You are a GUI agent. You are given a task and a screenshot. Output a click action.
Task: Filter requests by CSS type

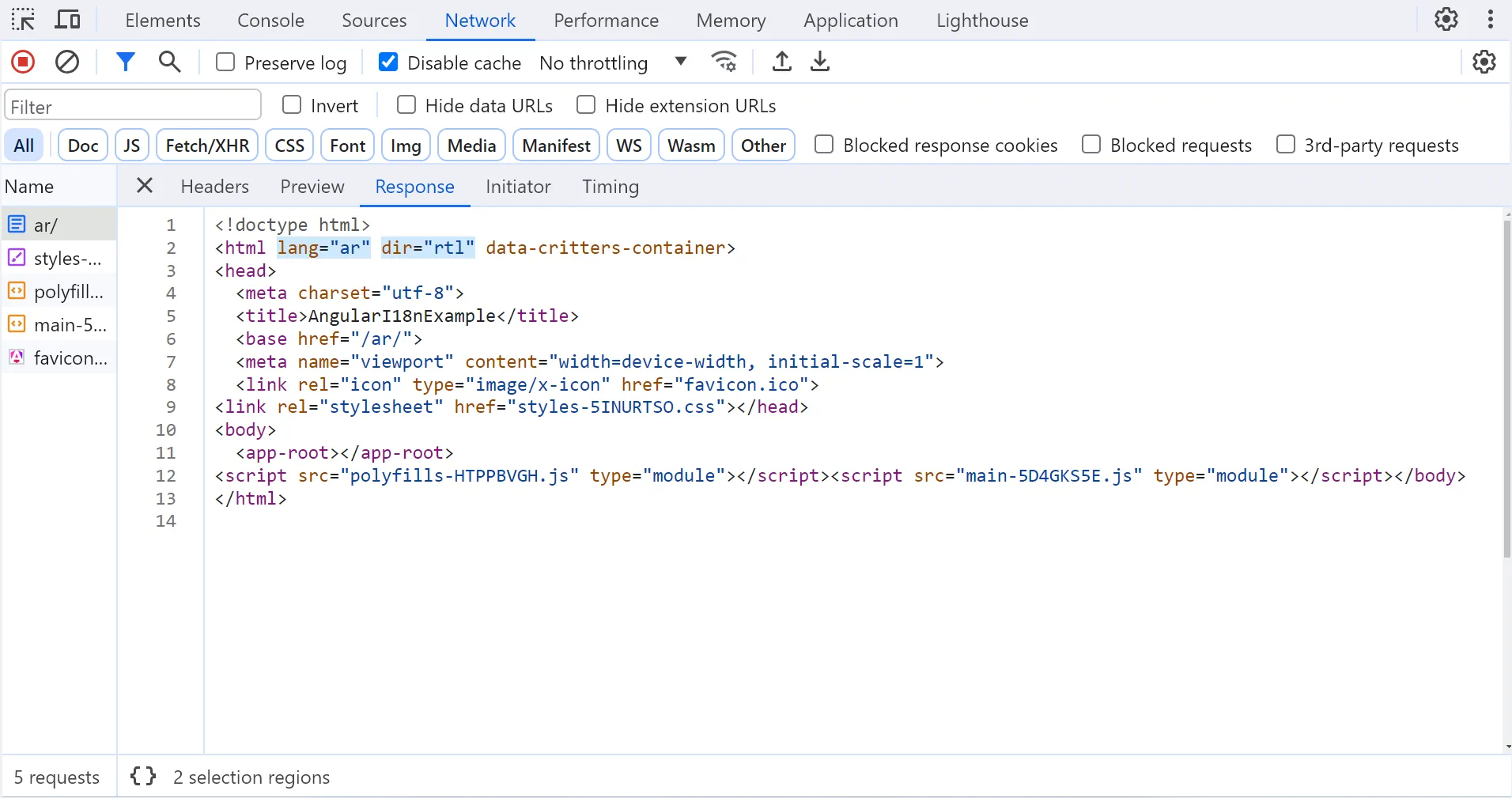pyautogui.click(x=289, y=146)
